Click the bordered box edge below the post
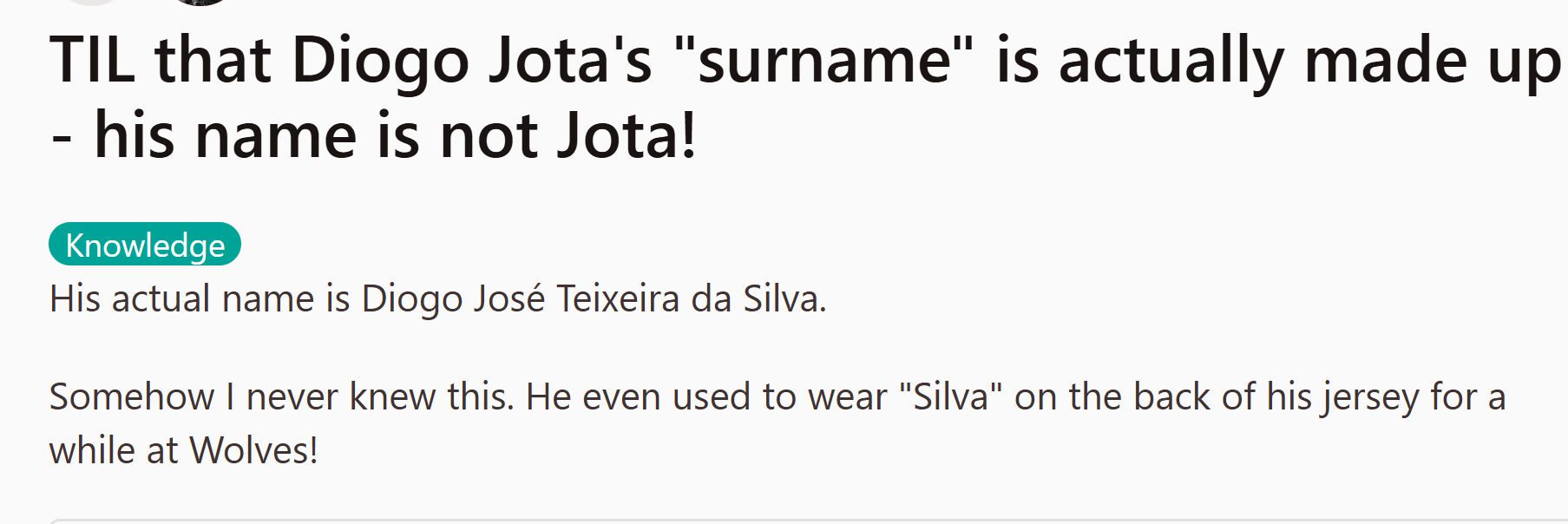Screen dimensions: 1568x524 pos(807,521)
